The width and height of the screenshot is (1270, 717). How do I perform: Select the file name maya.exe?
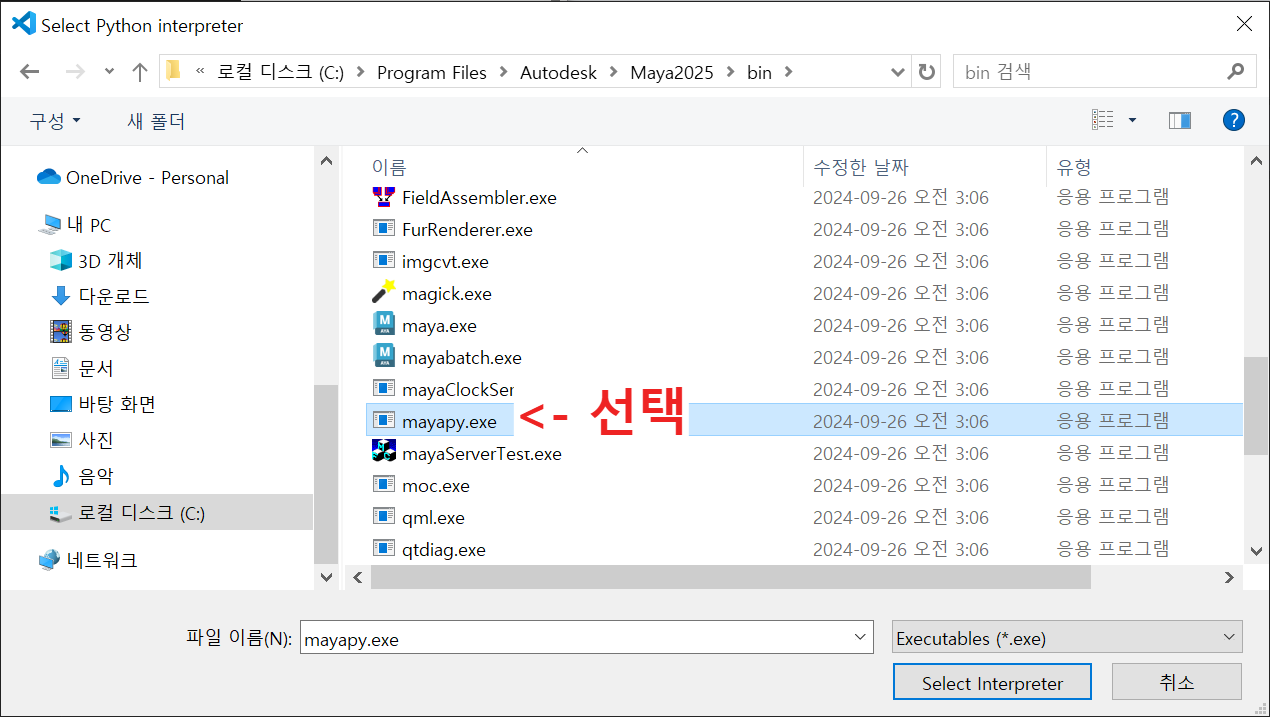coord(439,326)
